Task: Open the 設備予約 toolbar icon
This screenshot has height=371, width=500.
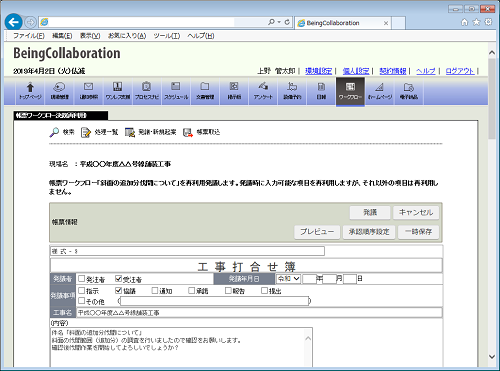Action: 292,91
